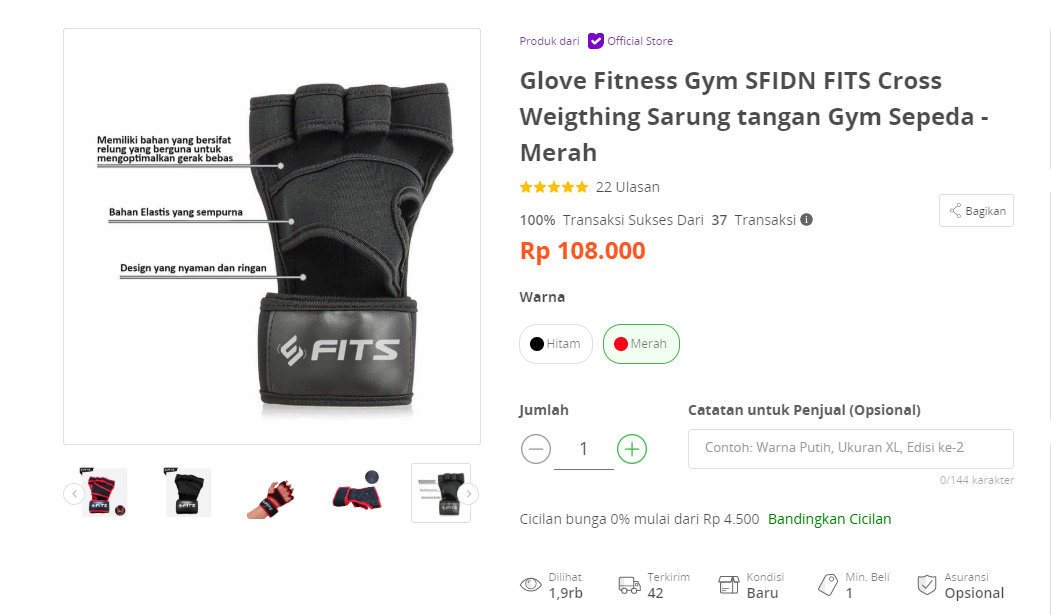Select the black glove second thumbnail

click(187, 492)
